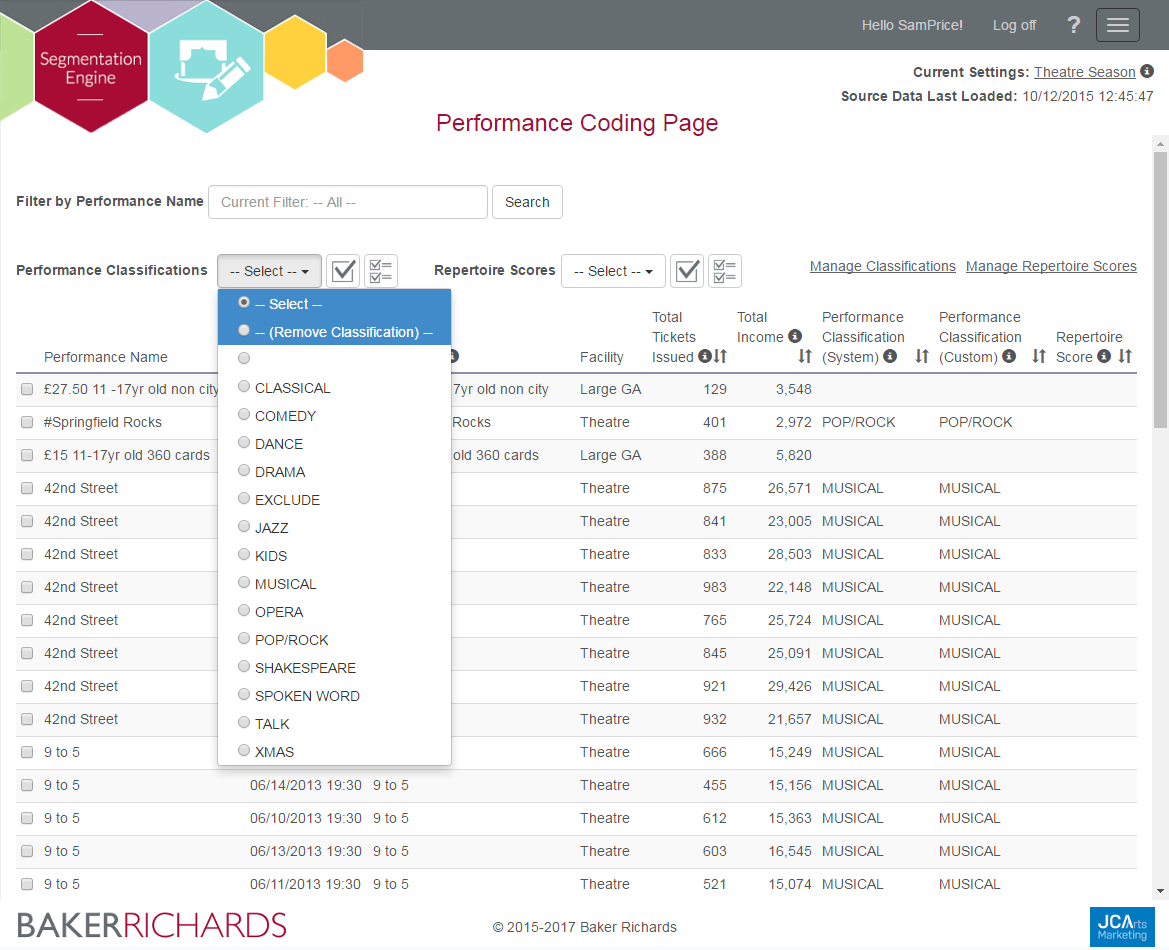Click info icon beside Theatre Season setting

[1147, 71]
